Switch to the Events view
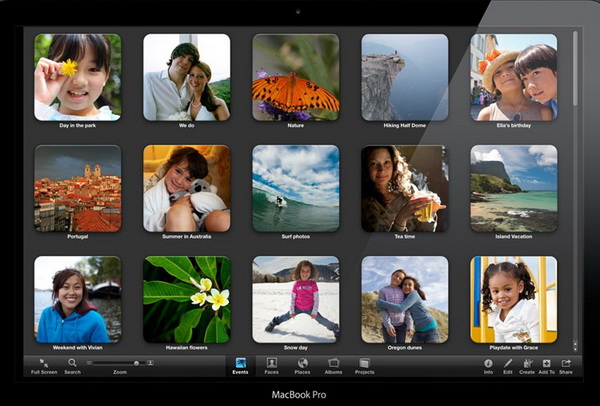This screenshot has height=406, width=600. click(x=240, y=364)
